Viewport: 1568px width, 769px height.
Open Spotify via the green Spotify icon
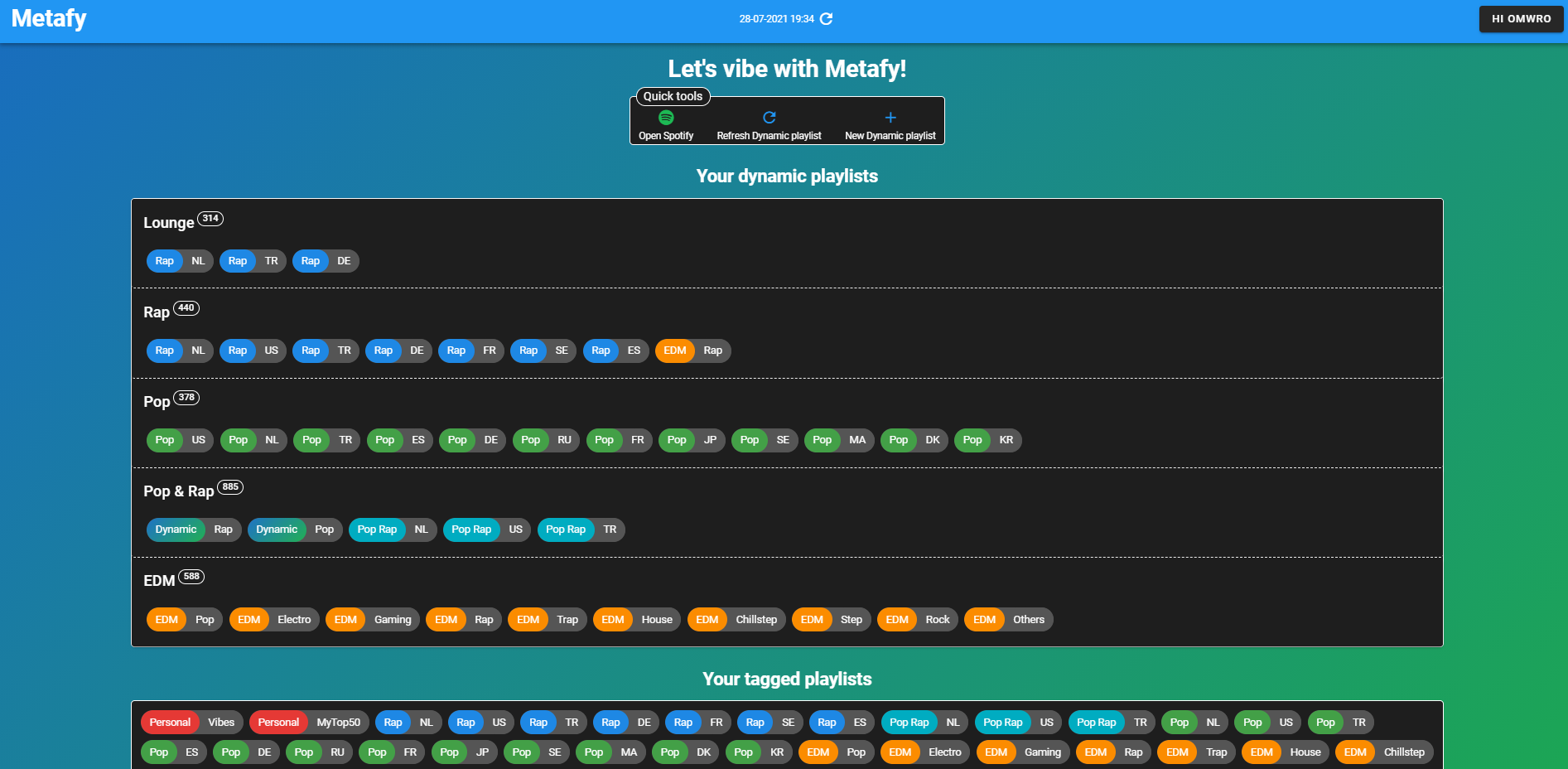click(666, 118)
